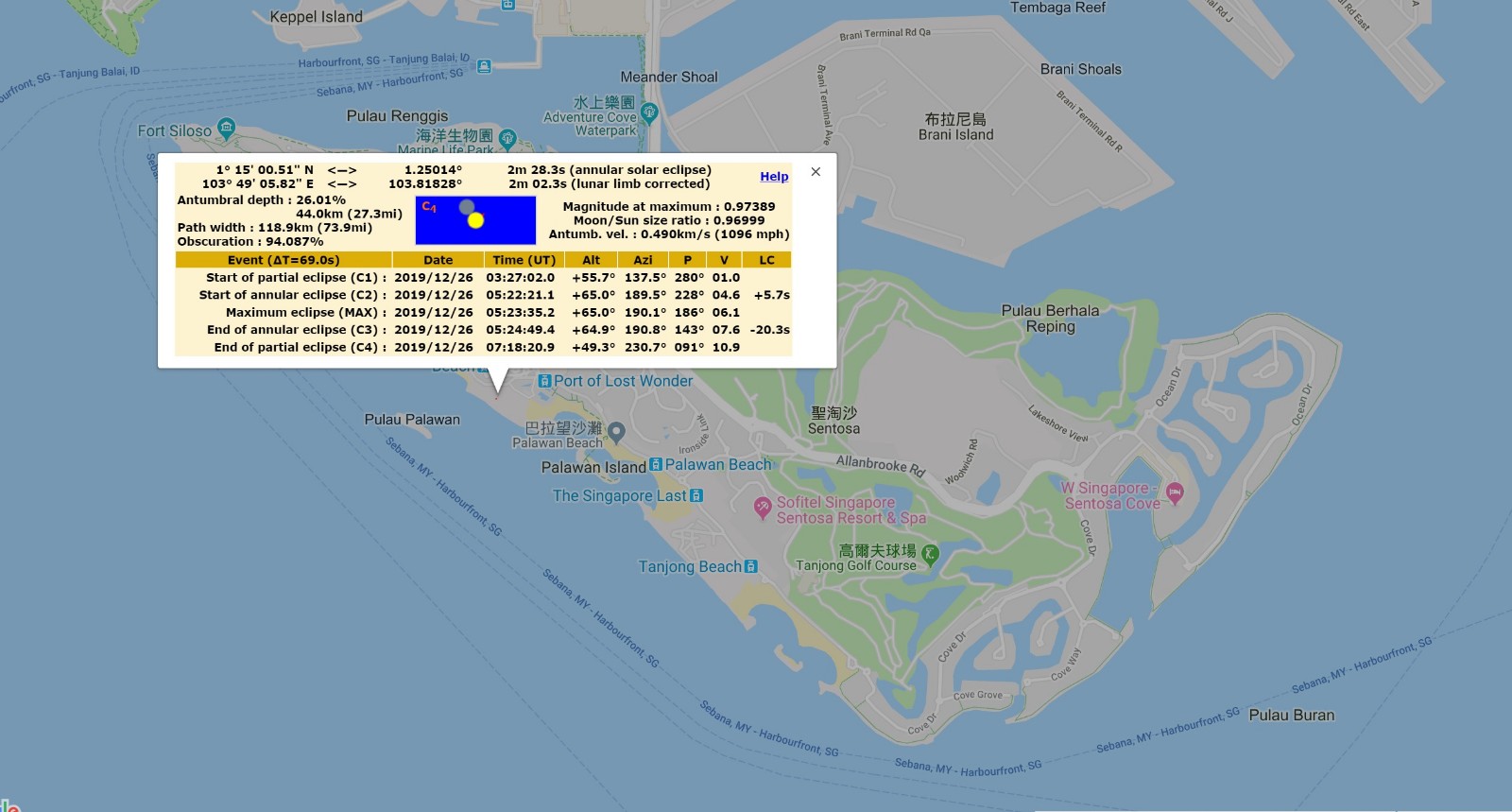
Task: Click the Palawan Island Palawan Beach station icon
Action: 656,465
